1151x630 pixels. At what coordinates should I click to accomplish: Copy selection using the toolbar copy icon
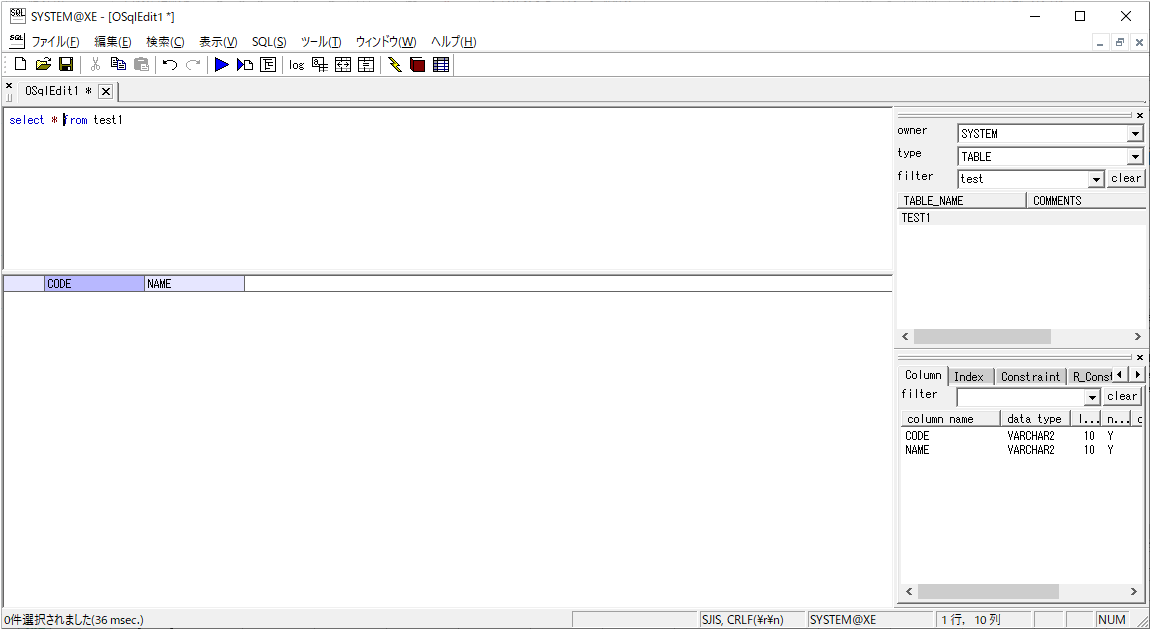(x=118, y=65)
